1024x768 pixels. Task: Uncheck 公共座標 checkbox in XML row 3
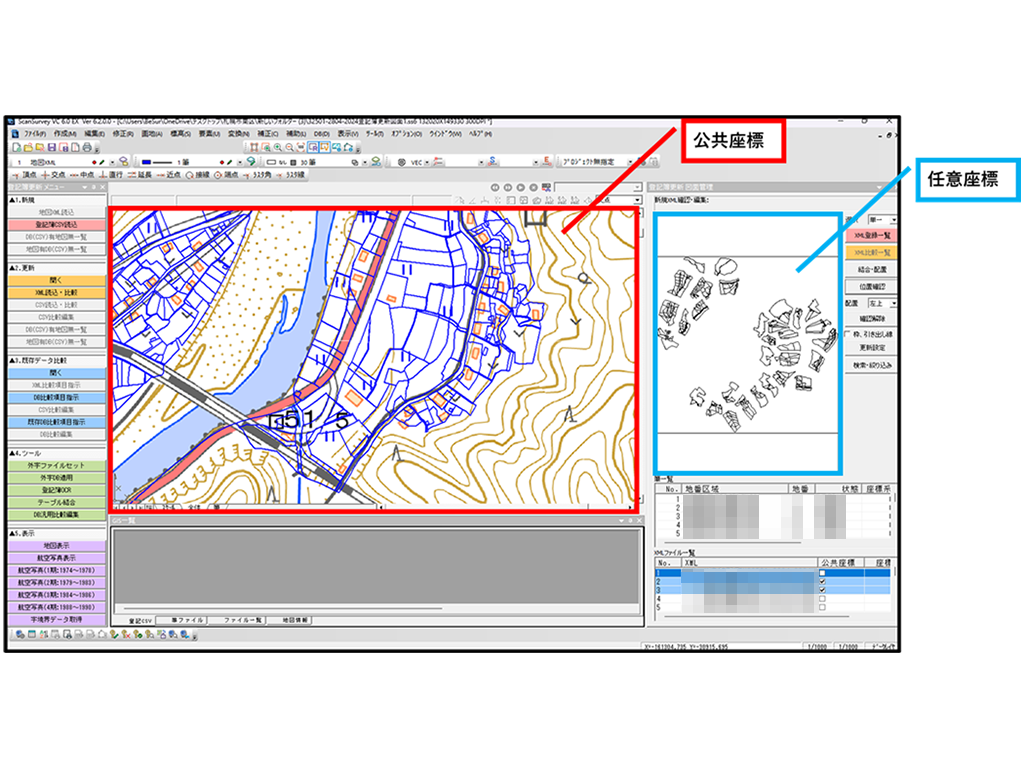pos(822,589)
